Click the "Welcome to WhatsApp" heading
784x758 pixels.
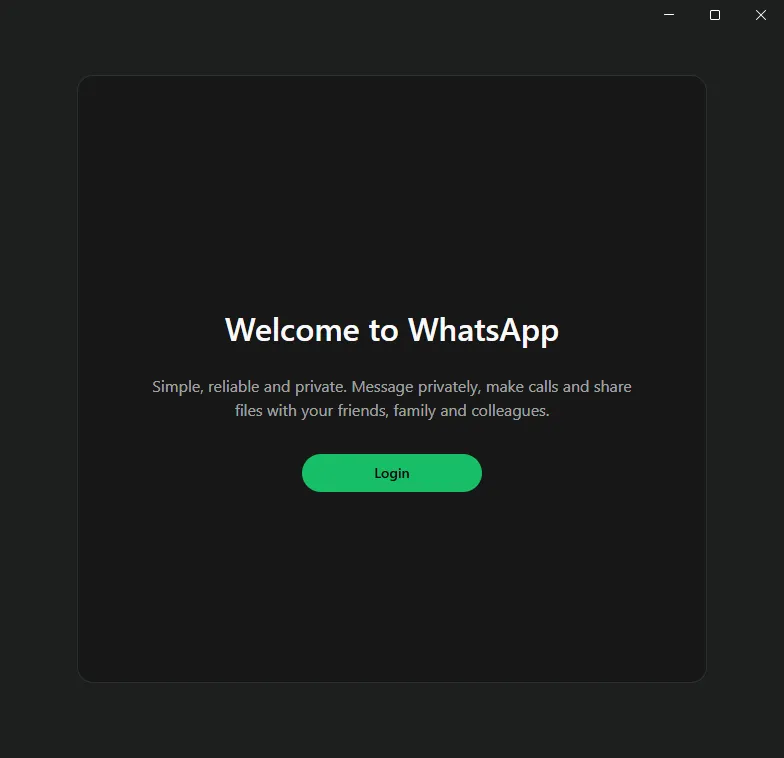pyautogui.click(x=391, y=330)
